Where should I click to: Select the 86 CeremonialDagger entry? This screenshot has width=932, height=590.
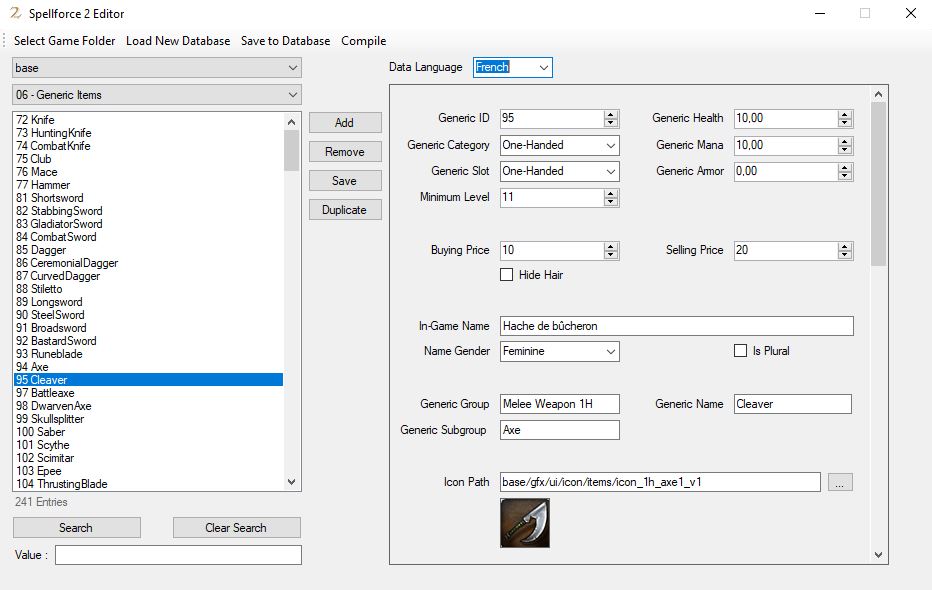click(149, 263)
